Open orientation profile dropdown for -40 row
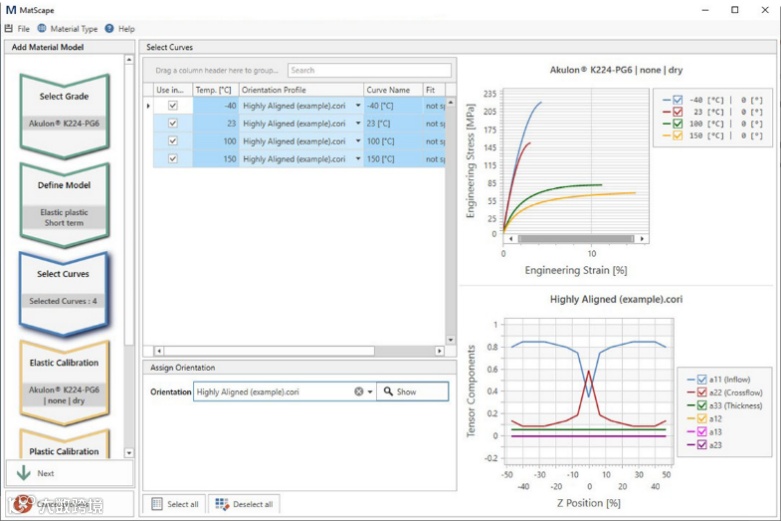 coord(358,106)
